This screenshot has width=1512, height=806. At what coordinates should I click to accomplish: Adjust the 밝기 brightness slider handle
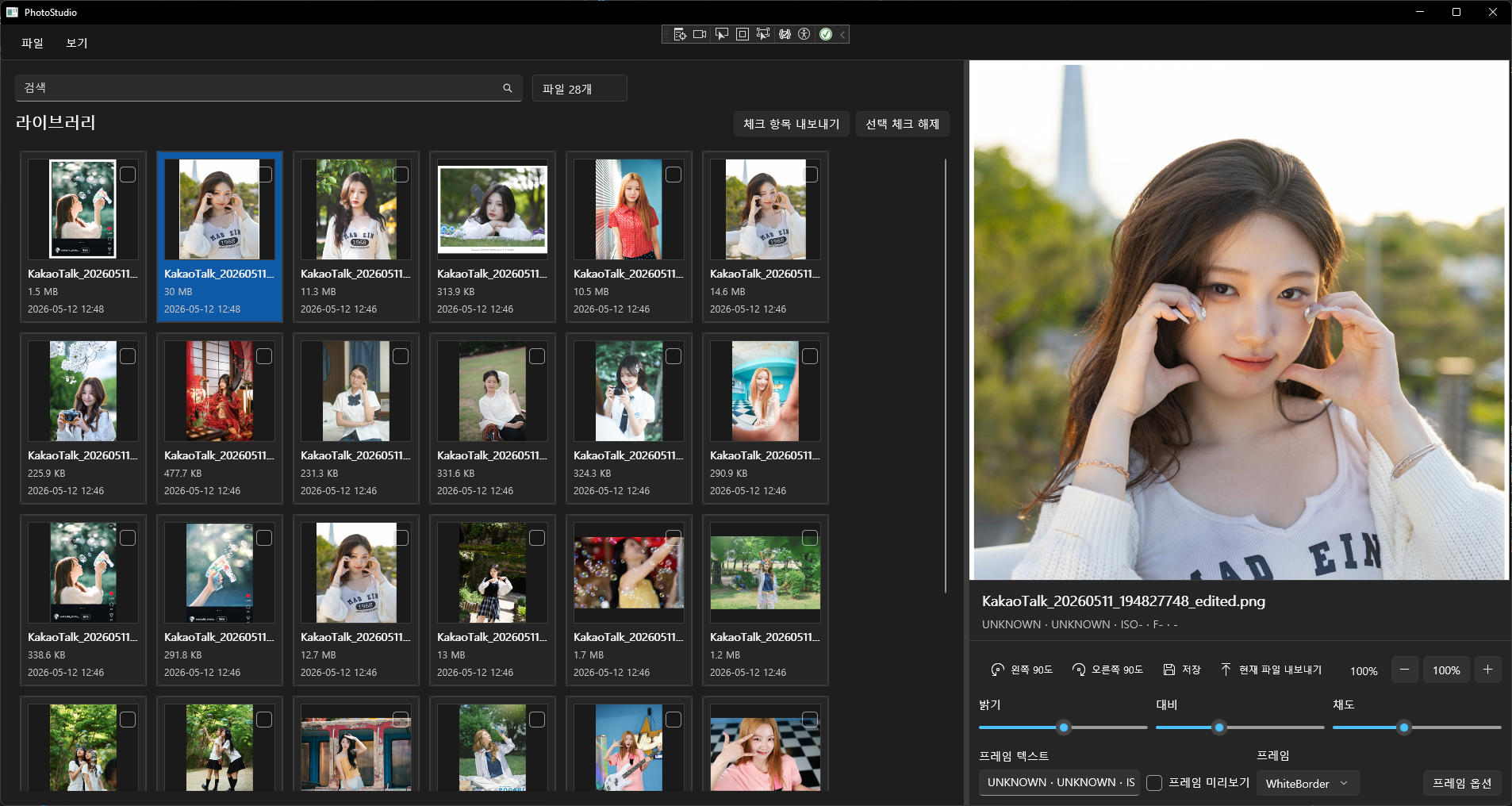click(1064, 727)
